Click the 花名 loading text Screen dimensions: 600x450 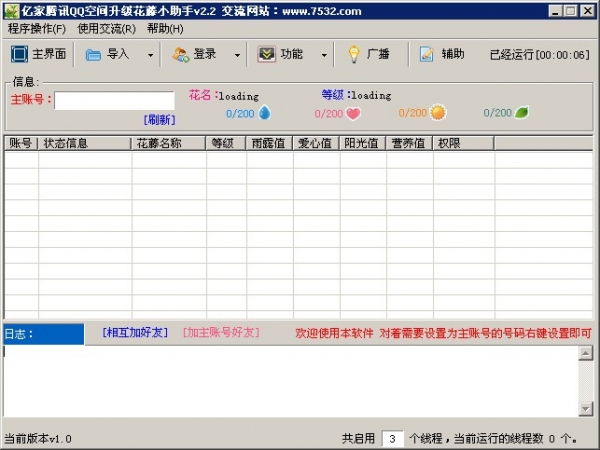coord(223,95)
